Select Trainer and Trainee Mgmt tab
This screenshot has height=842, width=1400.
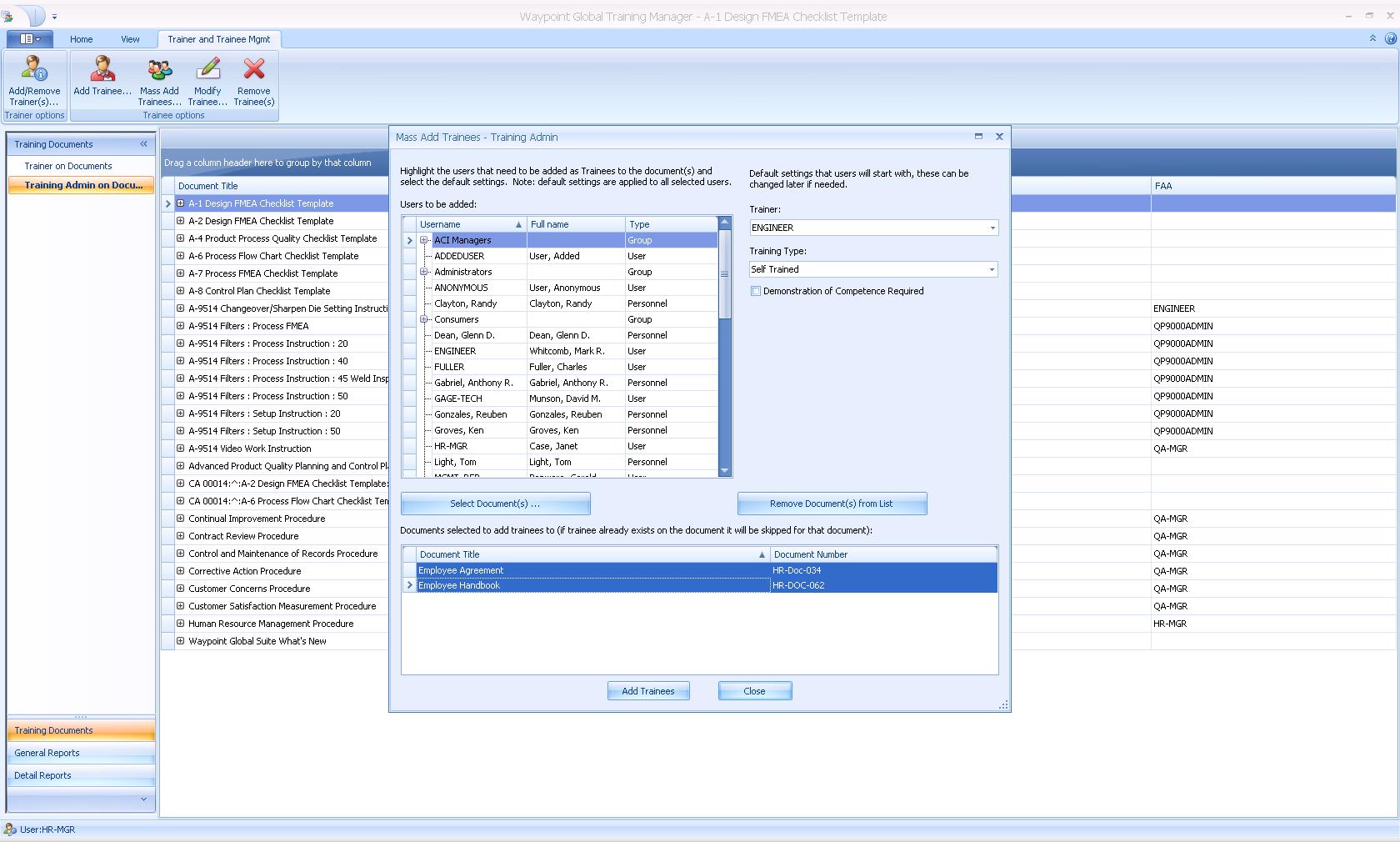pyautogui.click(x=219, y=39)
